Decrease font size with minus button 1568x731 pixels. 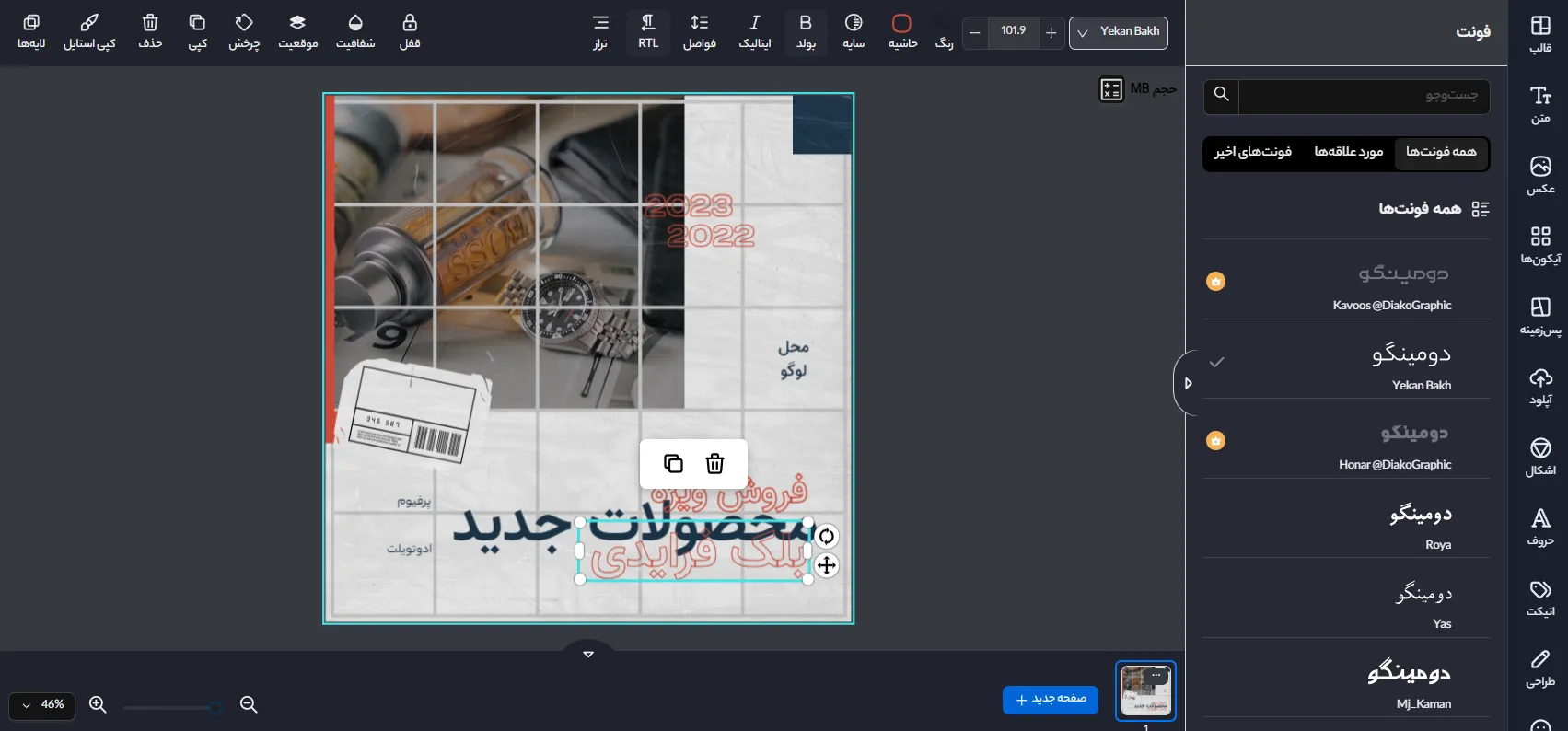975,33
